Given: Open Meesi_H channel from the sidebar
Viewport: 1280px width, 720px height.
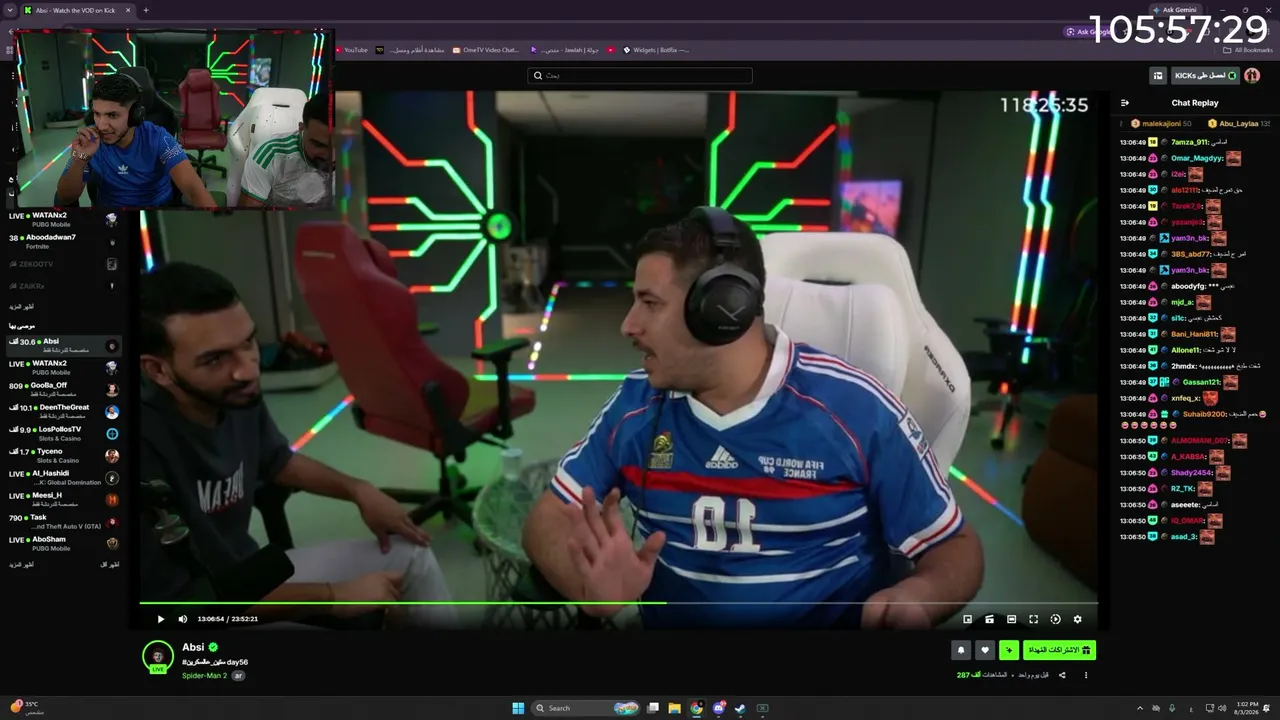Looking at the screenshot, I should coord(62,499).
